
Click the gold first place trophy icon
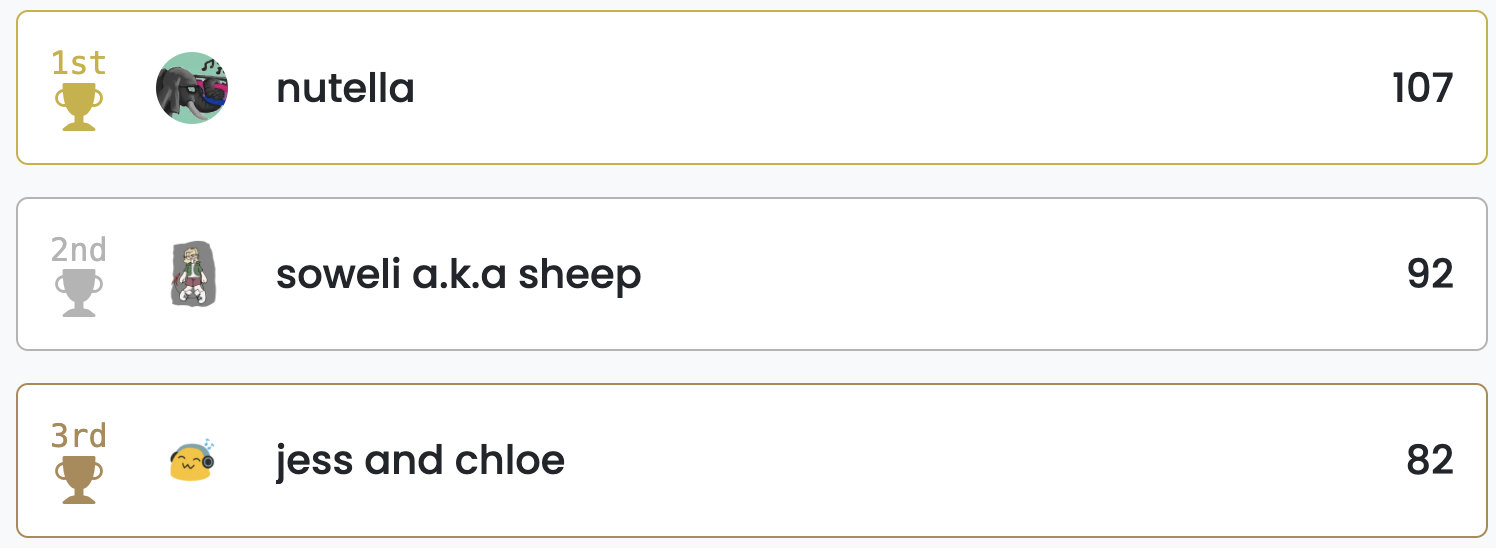point(79,107)
